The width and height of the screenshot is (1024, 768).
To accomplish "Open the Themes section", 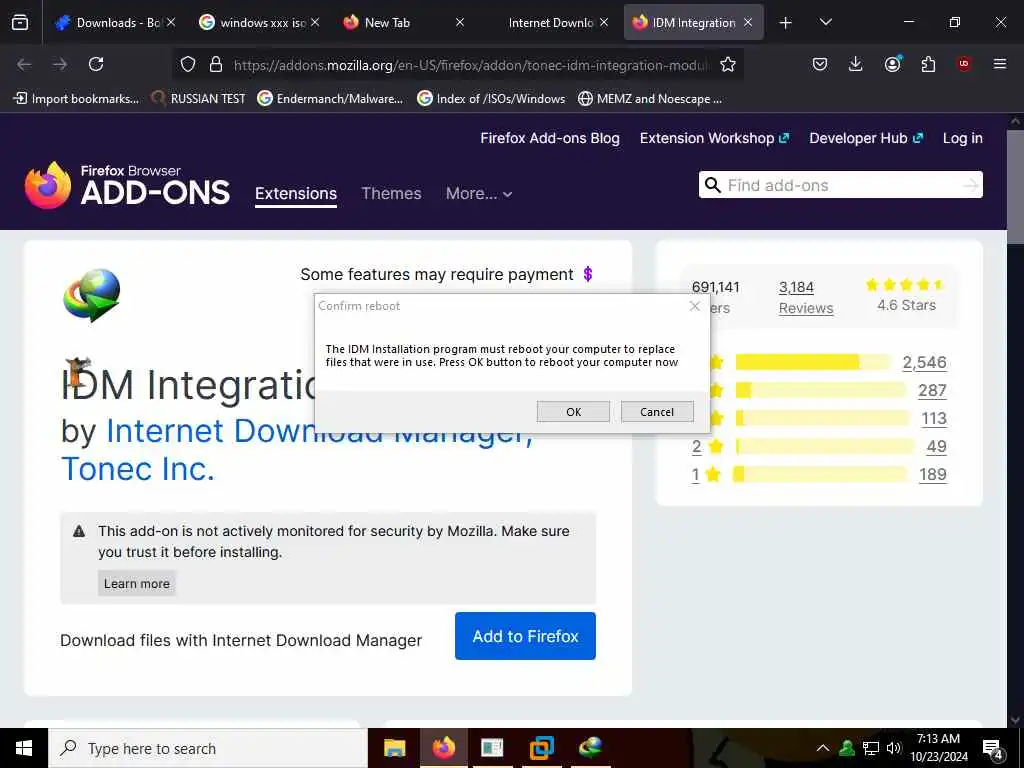I will tap(391, 193).
